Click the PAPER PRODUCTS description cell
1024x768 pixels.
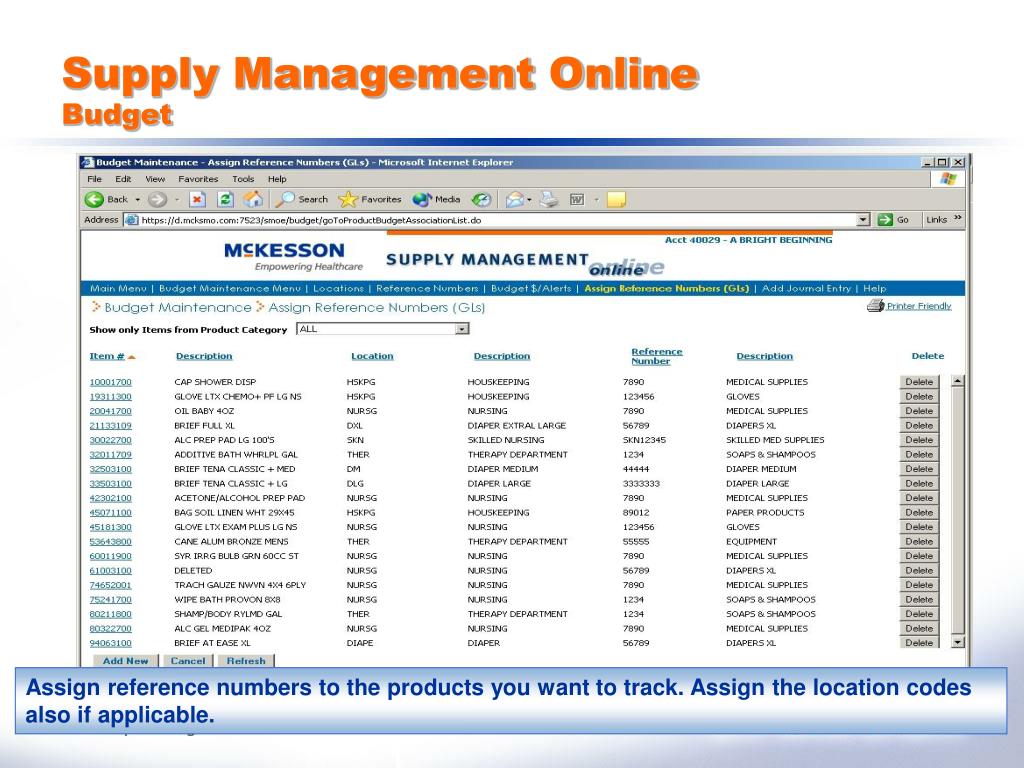tap(765, 513)
